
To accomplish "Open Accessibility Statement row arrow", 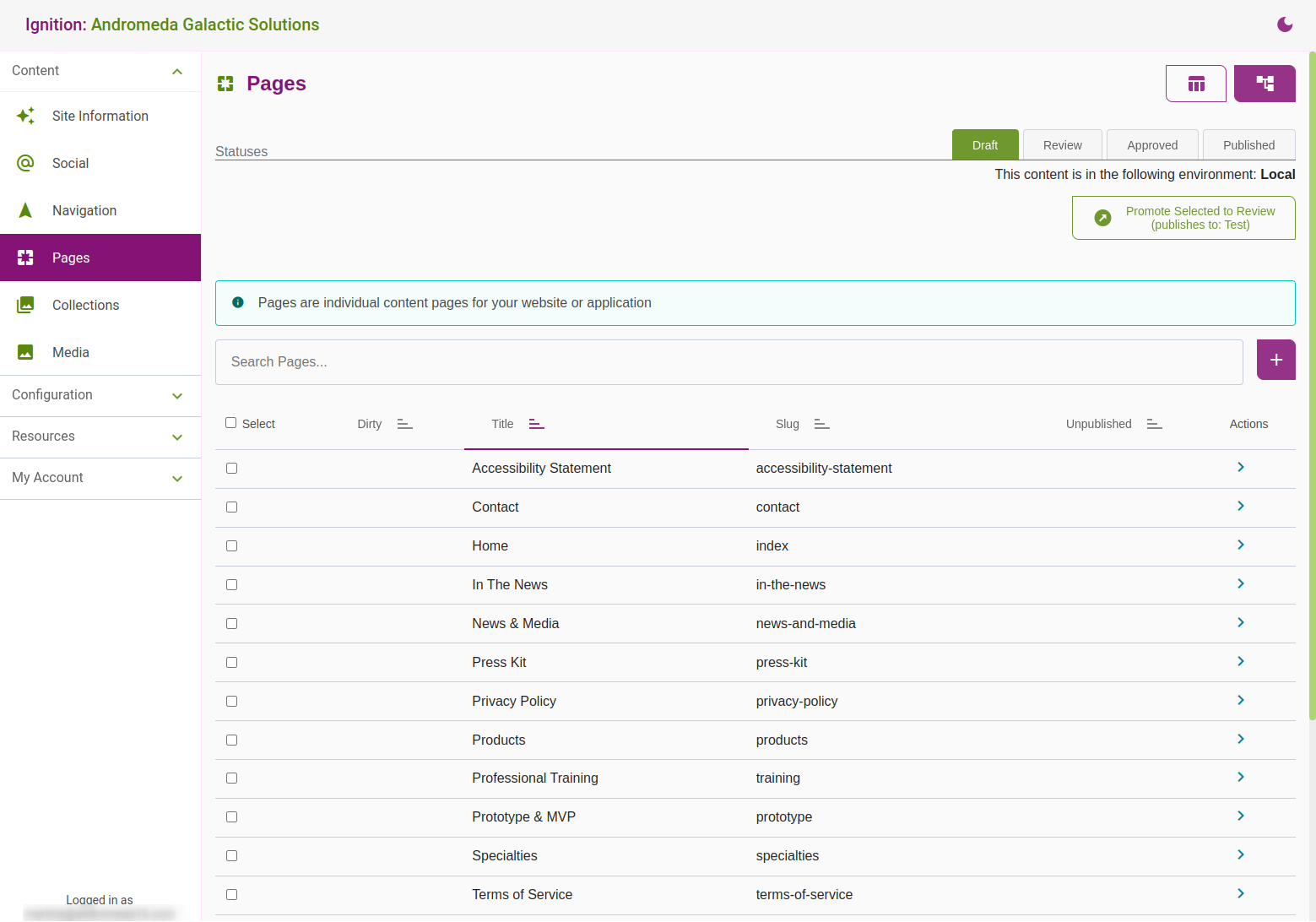I will pos(1241,467).
